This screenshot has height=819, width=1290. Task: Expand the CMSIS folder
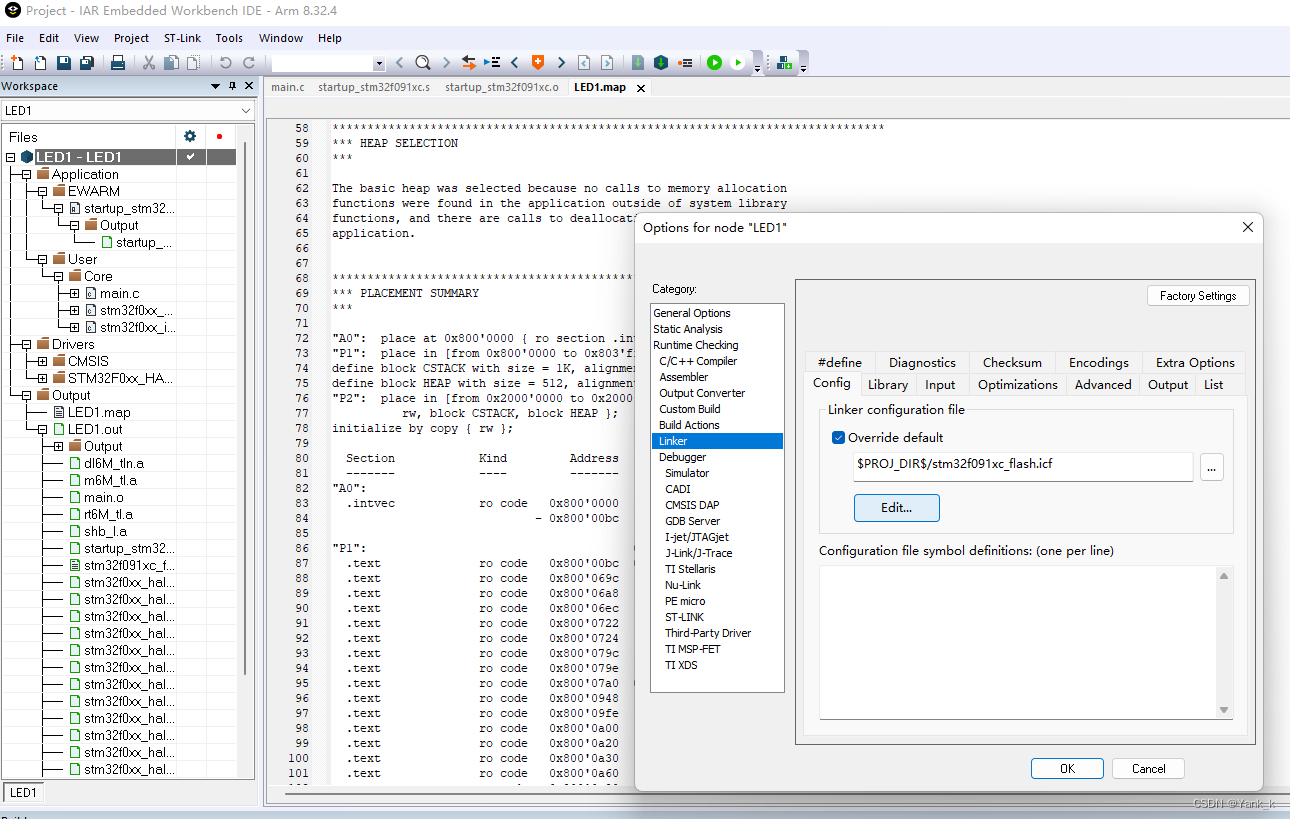tap(43, 361)
